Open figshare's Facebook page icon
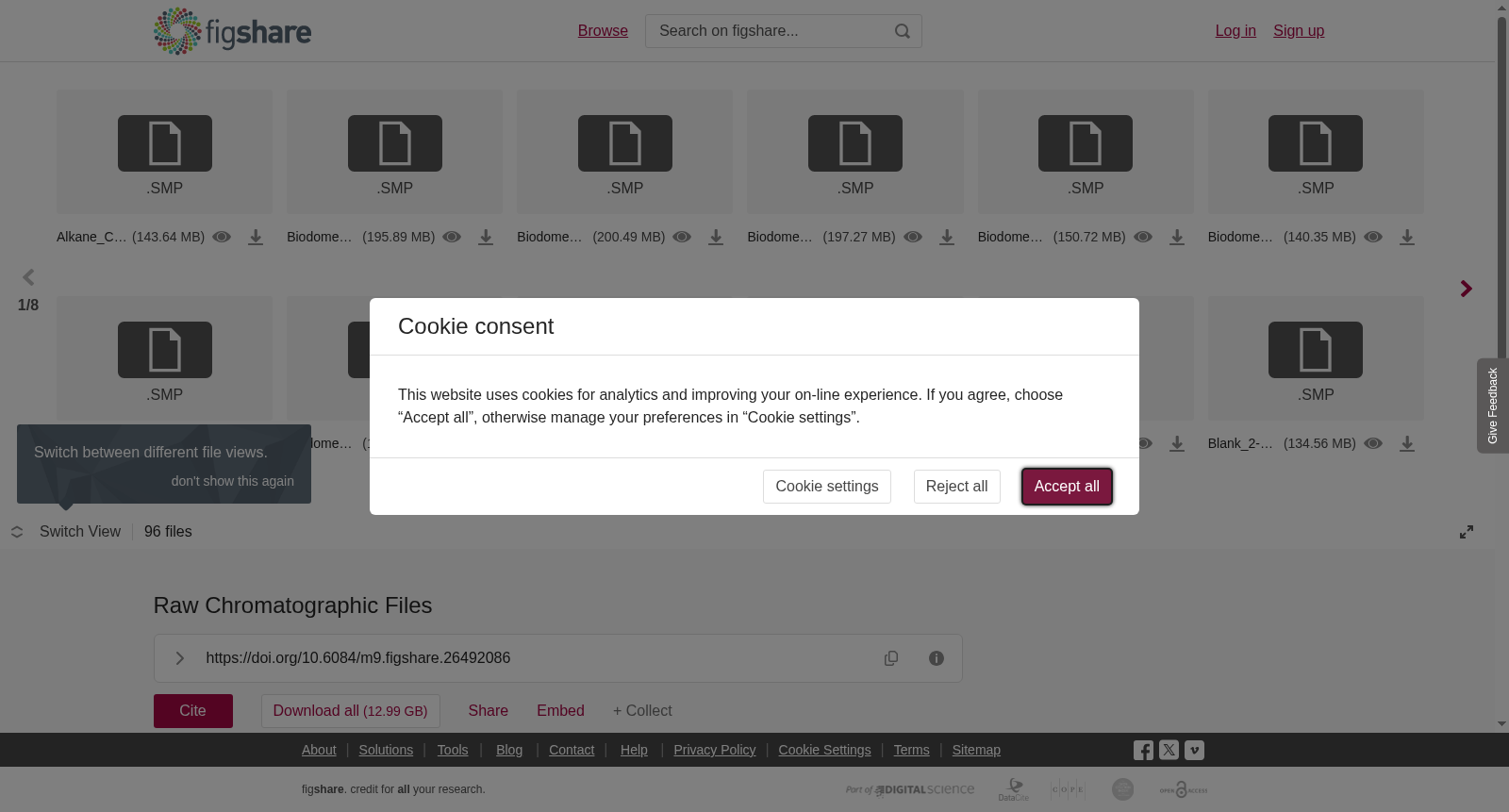Screen dimensions: 1509x812 click(1143, 751)
